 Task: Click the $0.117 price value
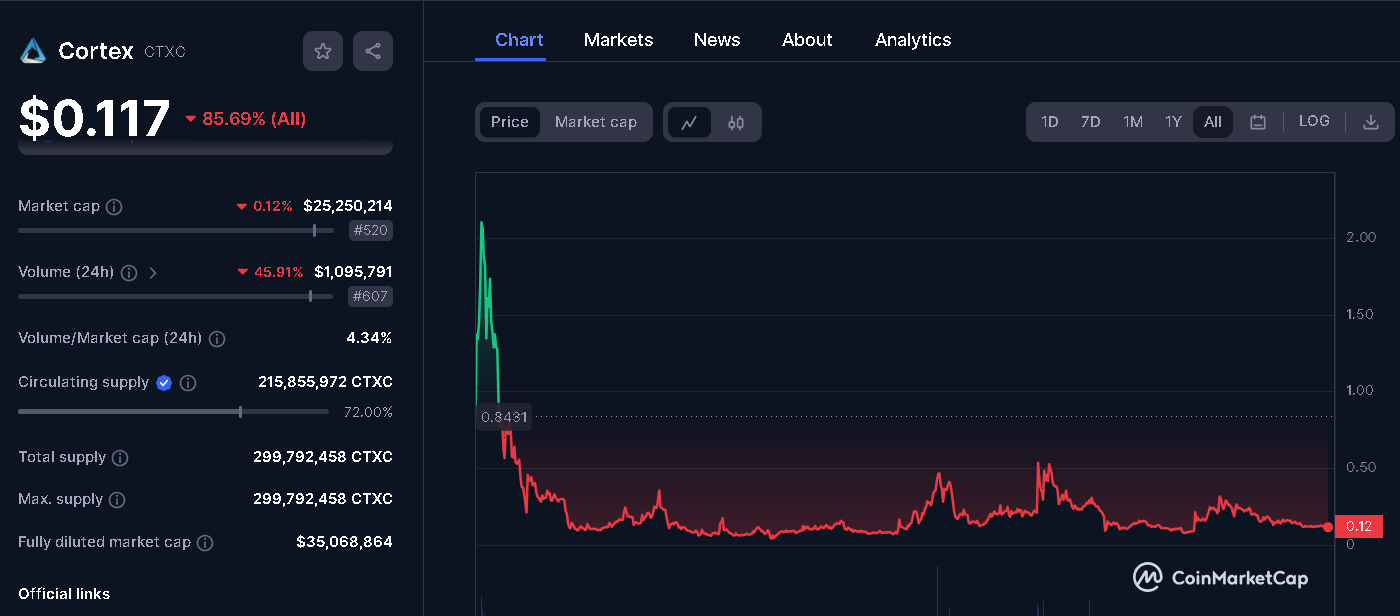[95, 118]
